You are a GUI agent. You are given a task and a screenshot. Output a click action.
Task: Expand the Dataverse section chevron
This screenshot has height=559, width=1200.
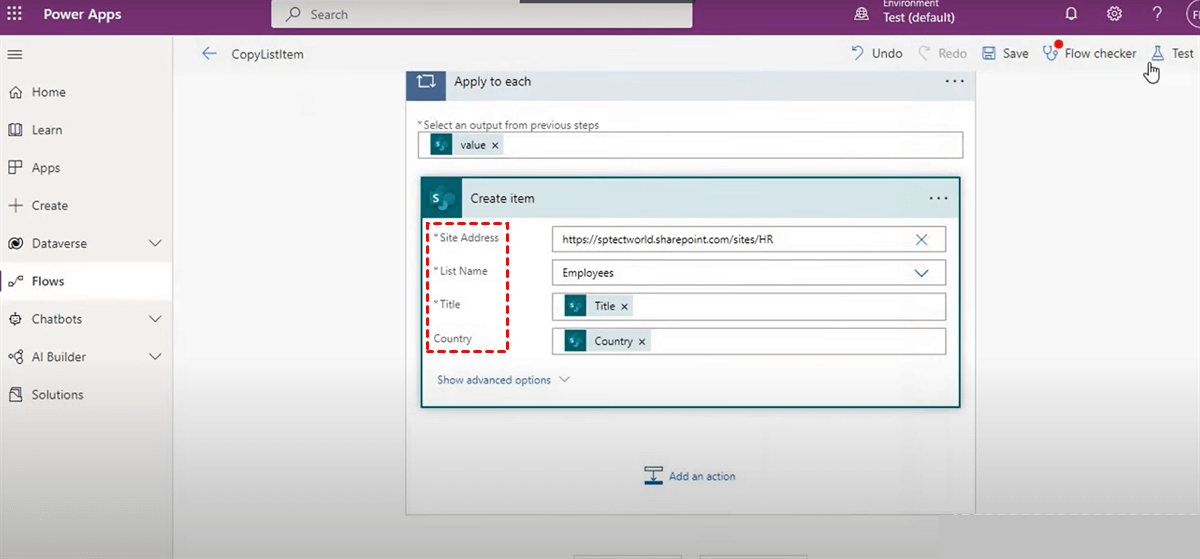click(155, 244)
